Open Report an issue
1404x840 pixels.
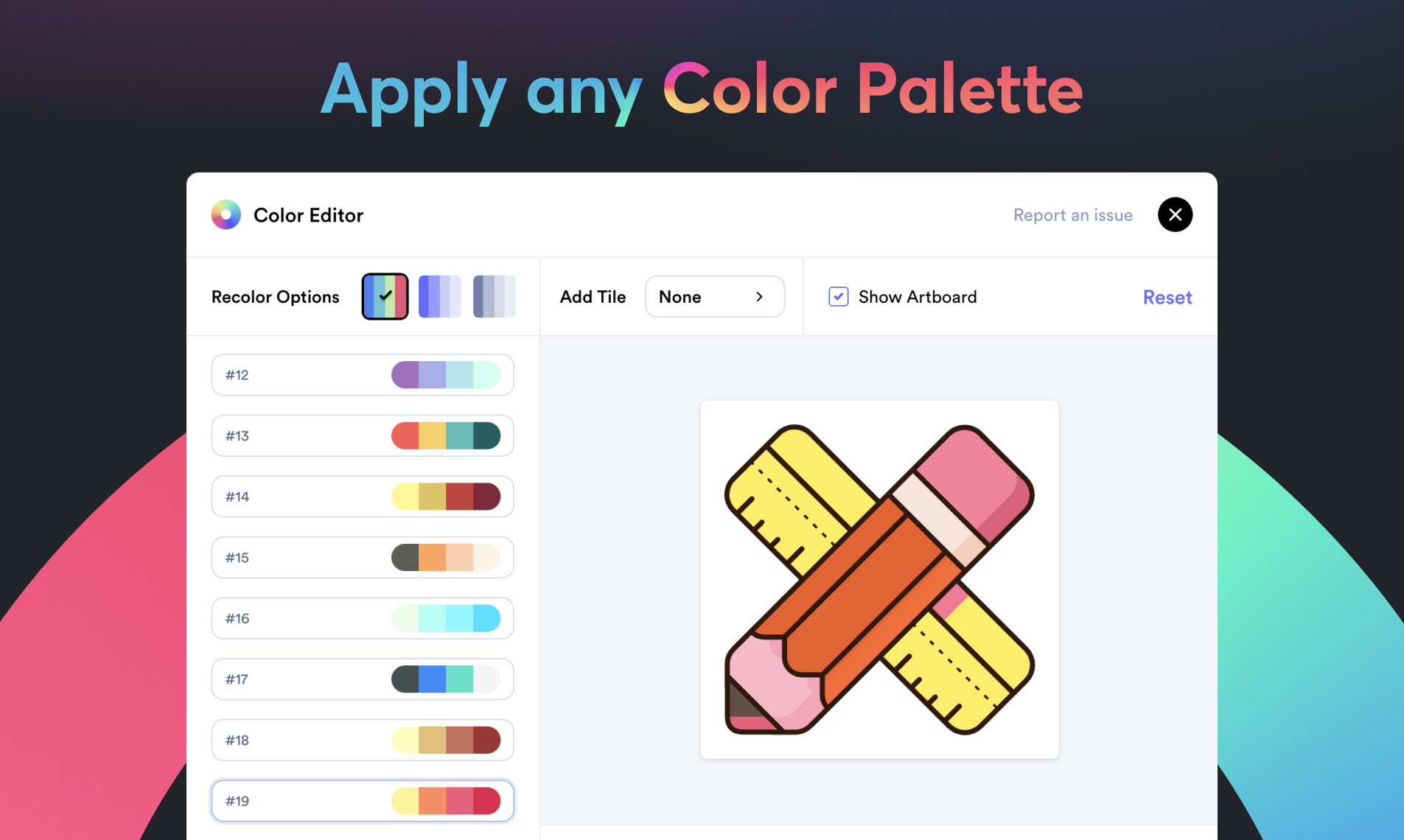click(1072, 214)
